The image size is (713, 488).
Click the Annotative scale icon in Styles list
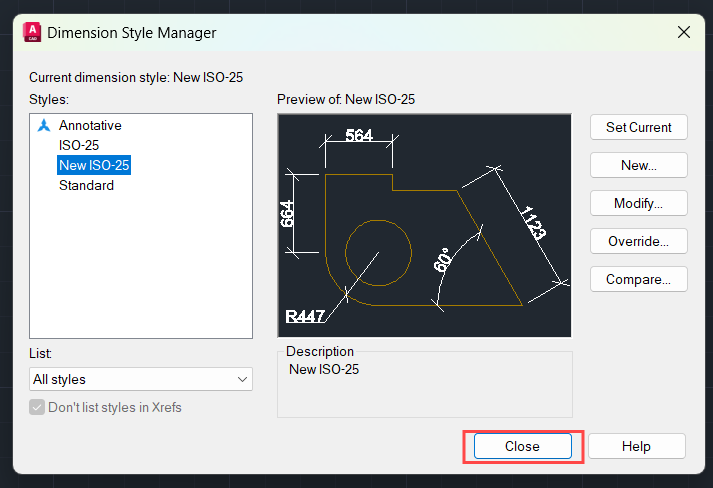click(43, 126)
